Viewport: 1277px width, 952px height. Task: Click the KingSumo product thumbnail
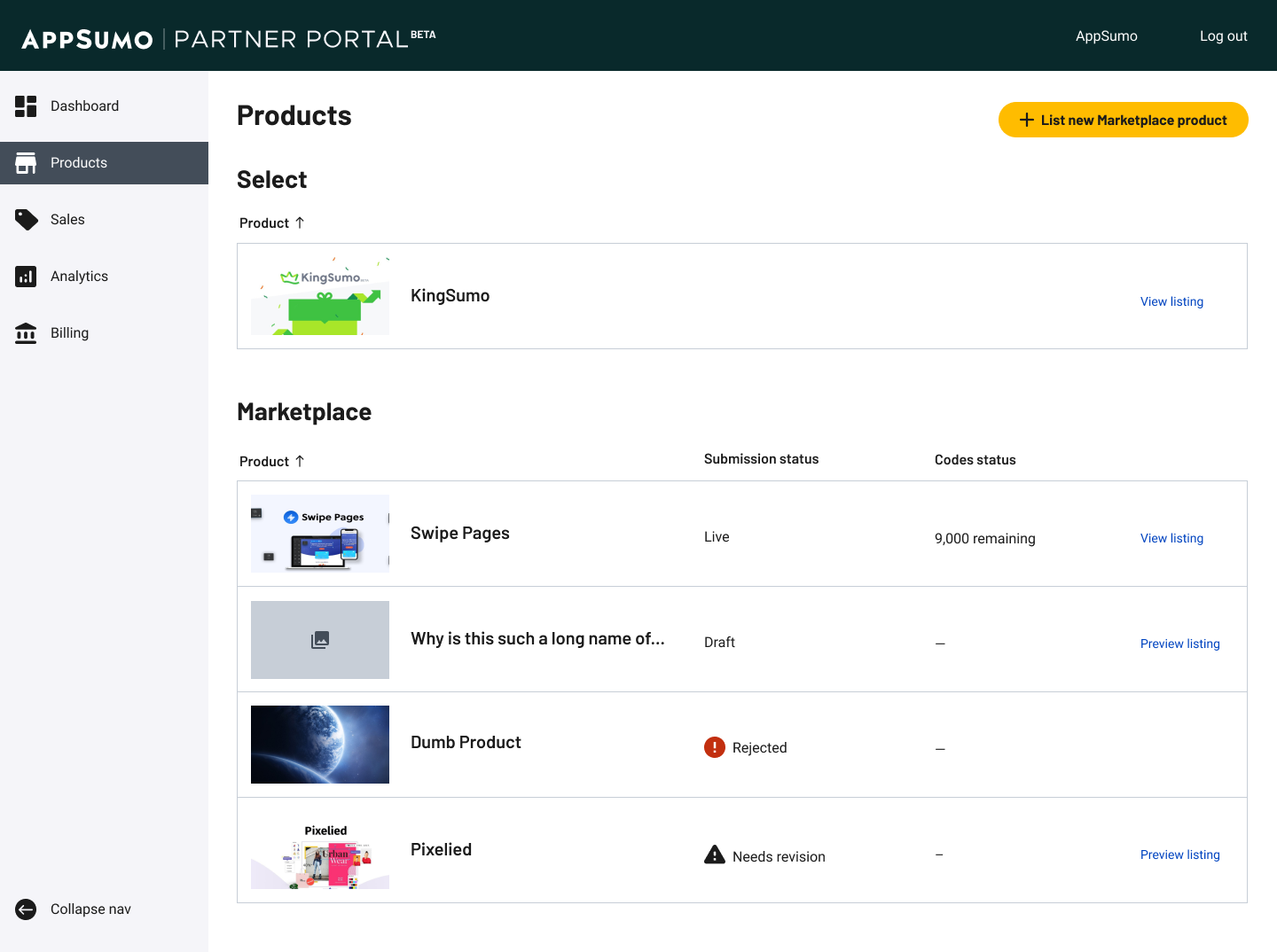coord(320,296)
